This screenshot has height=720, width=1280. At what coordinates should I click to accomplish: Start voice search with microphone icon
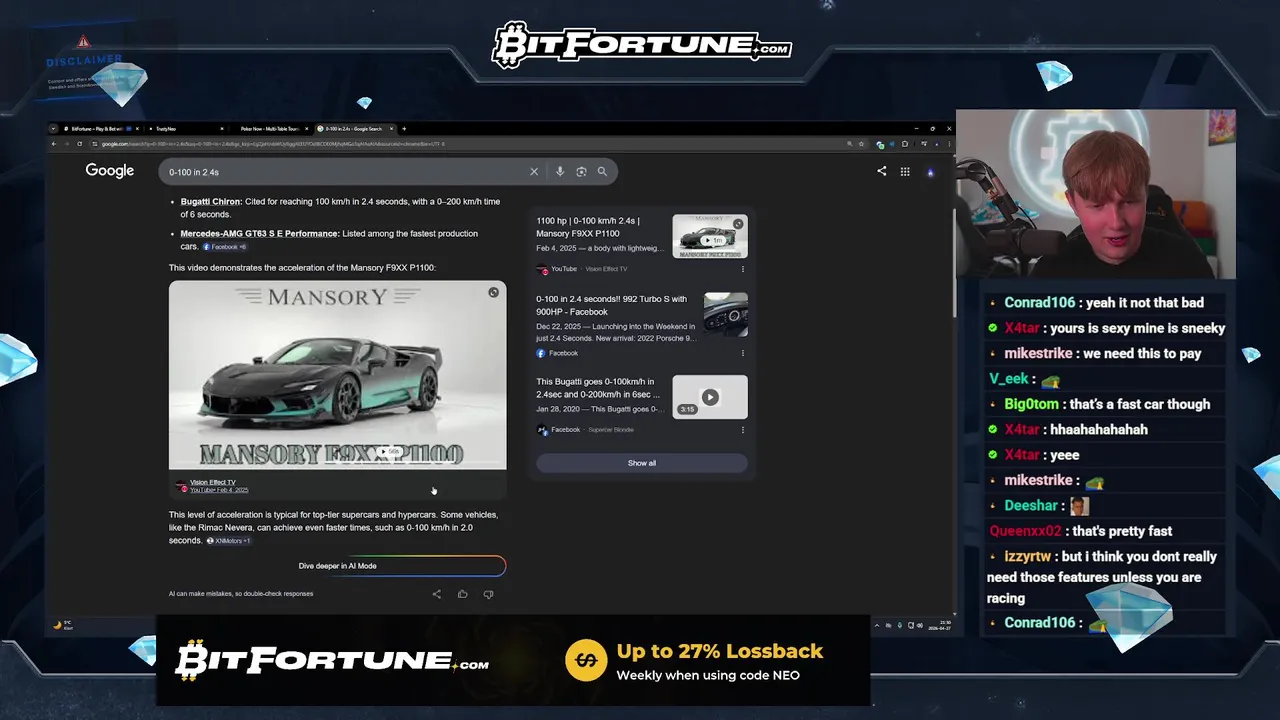coord(560,172)
